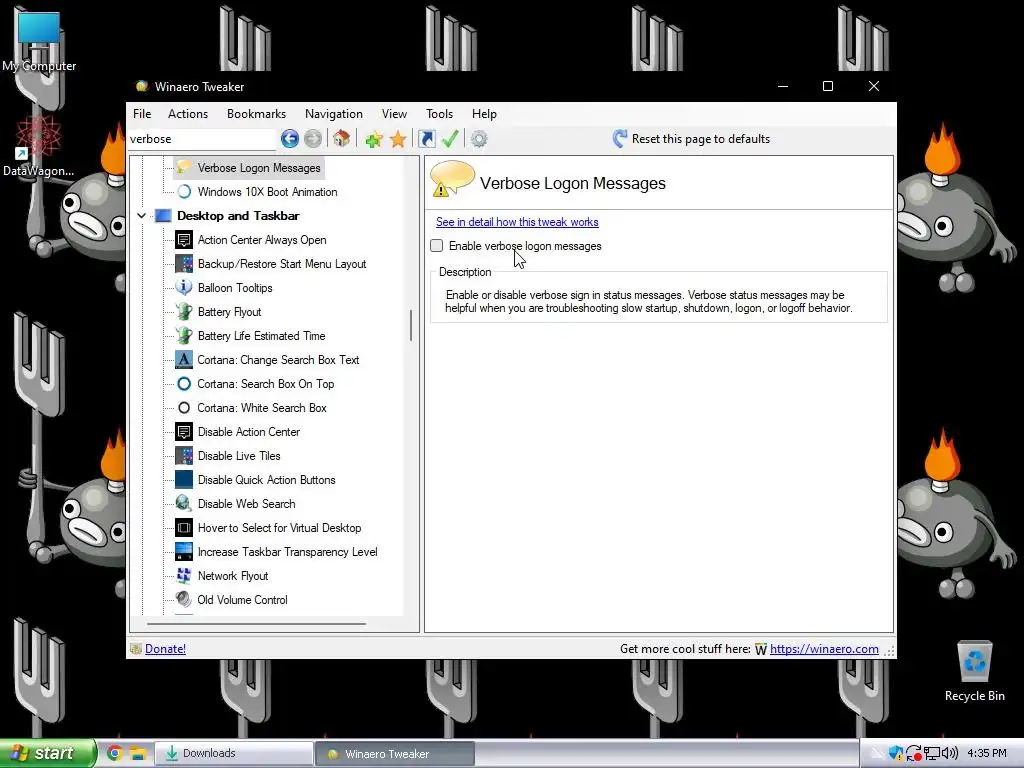This screenshot has width=1024, height=768.
Task: Click the Old Volume Control icon
Action: (184, 600)
